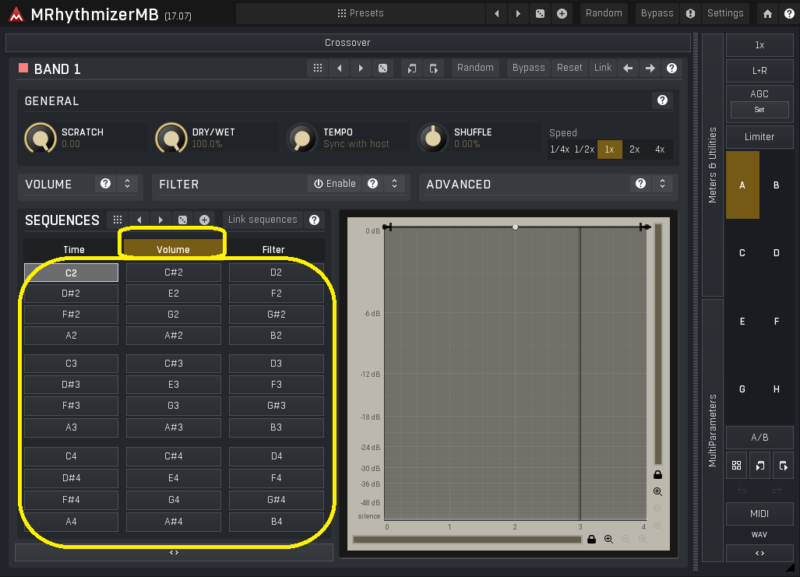Click the Band 1 copy icon
The image size is (800, 577).
point(412,68)
